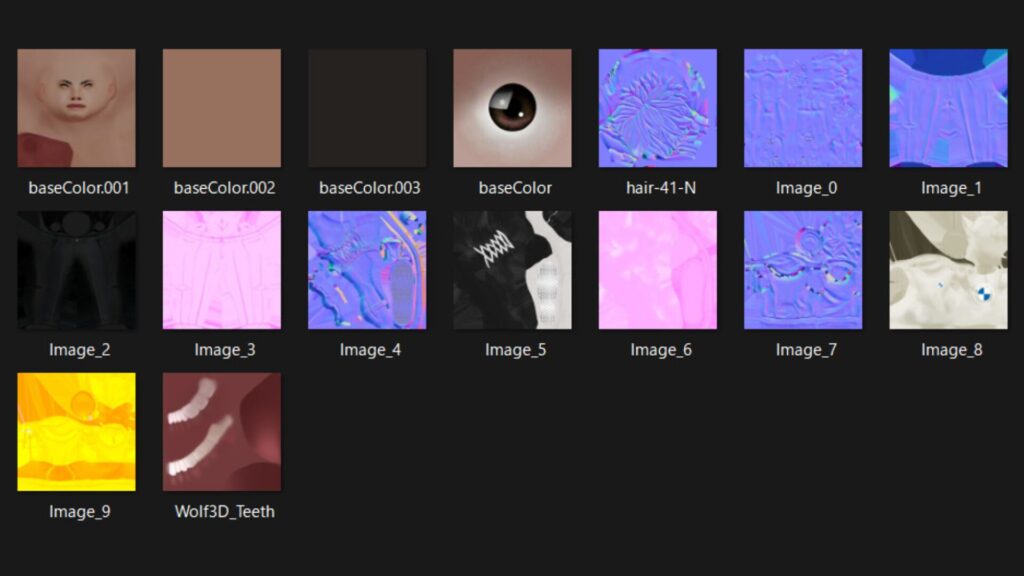Select the yellow Image_9 texture thumbnail
Viewport: 1024px width, 576px height.
point(76,432)
